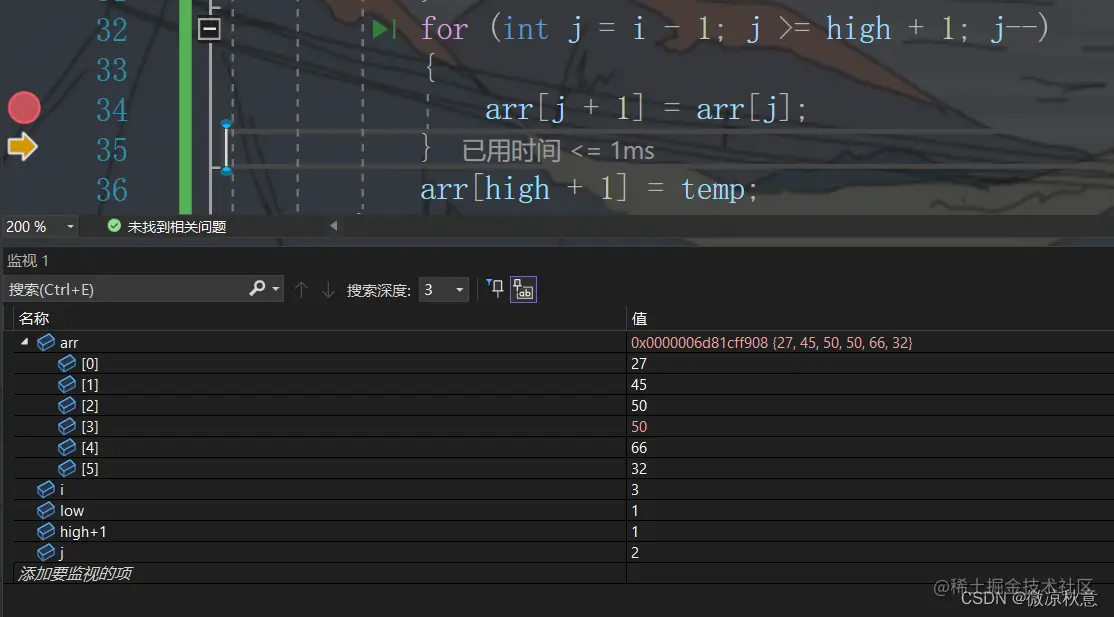Click the green run-to-here arrow before 'for'

tap(384, 29)
